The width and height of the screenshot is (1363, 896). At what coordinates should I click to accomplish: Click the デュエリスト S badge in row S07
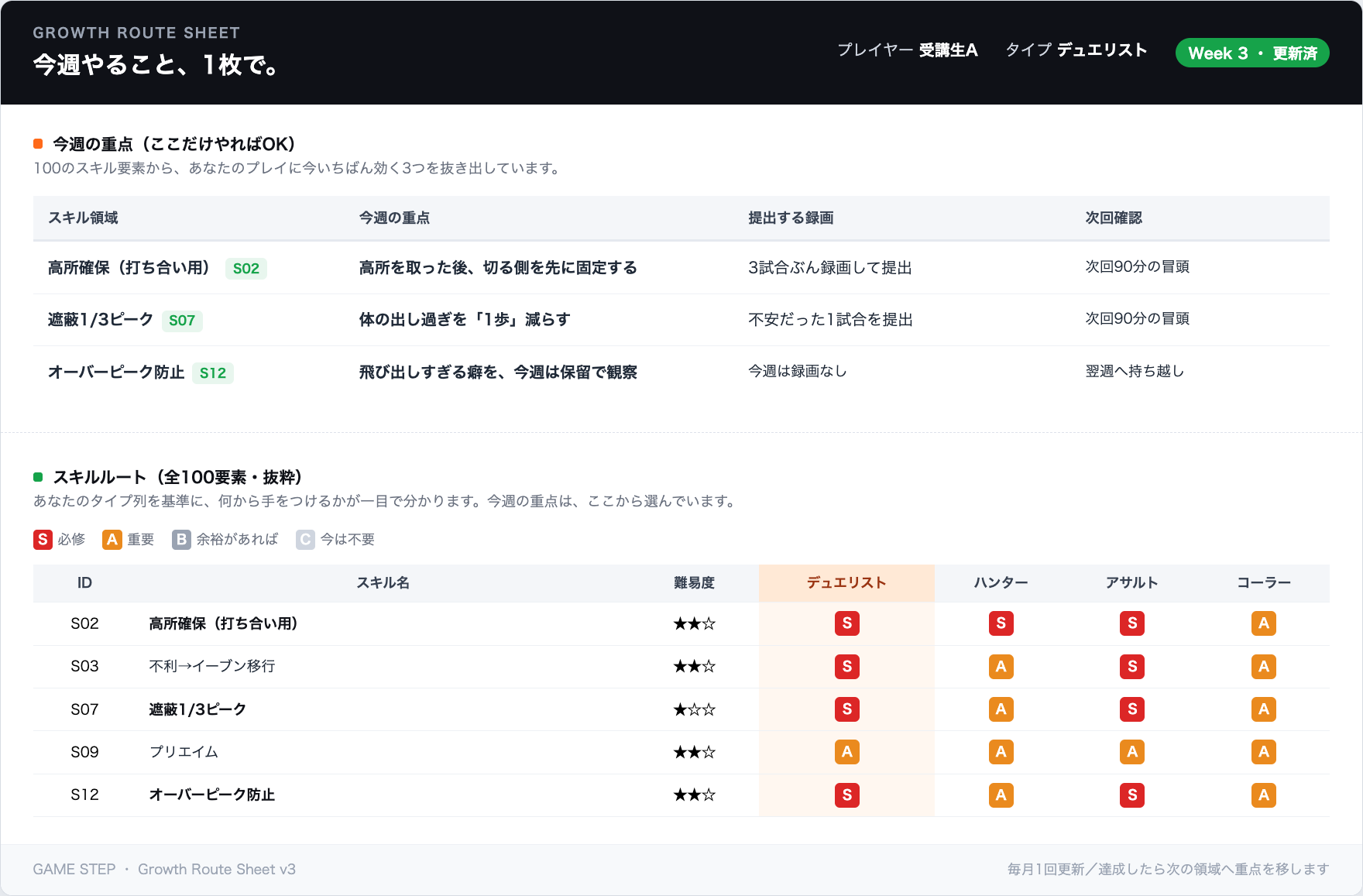coord(847,709)
